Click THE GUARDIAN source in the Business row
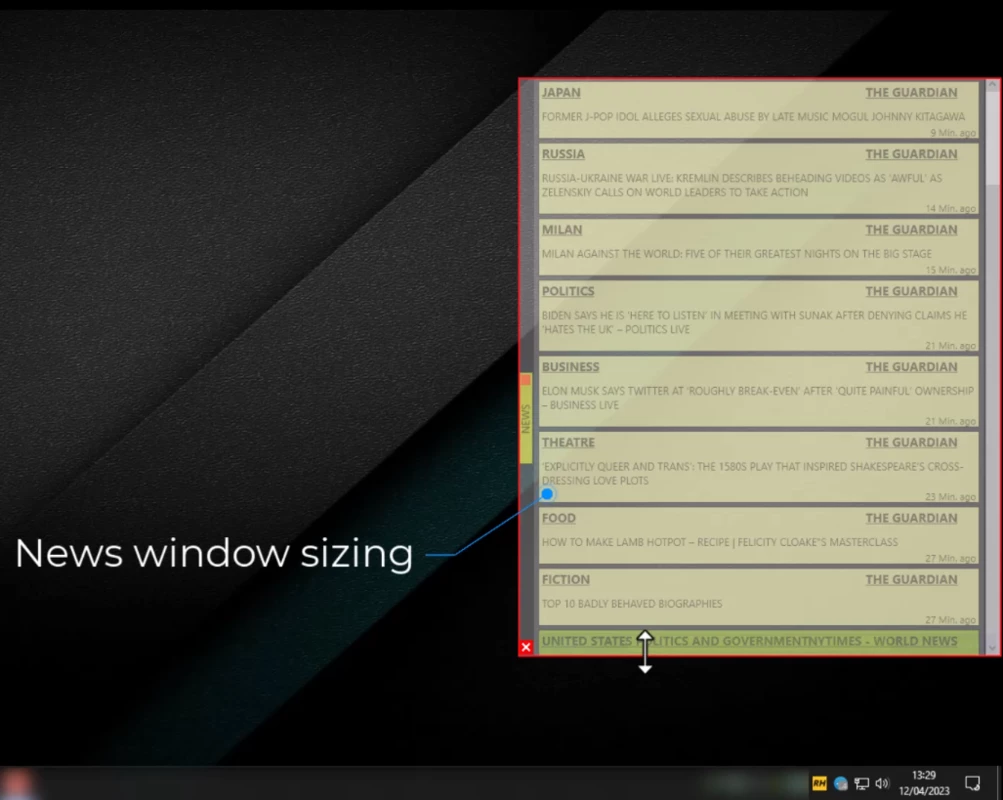Screen dimensions: 1003x800 pos(911,366)
